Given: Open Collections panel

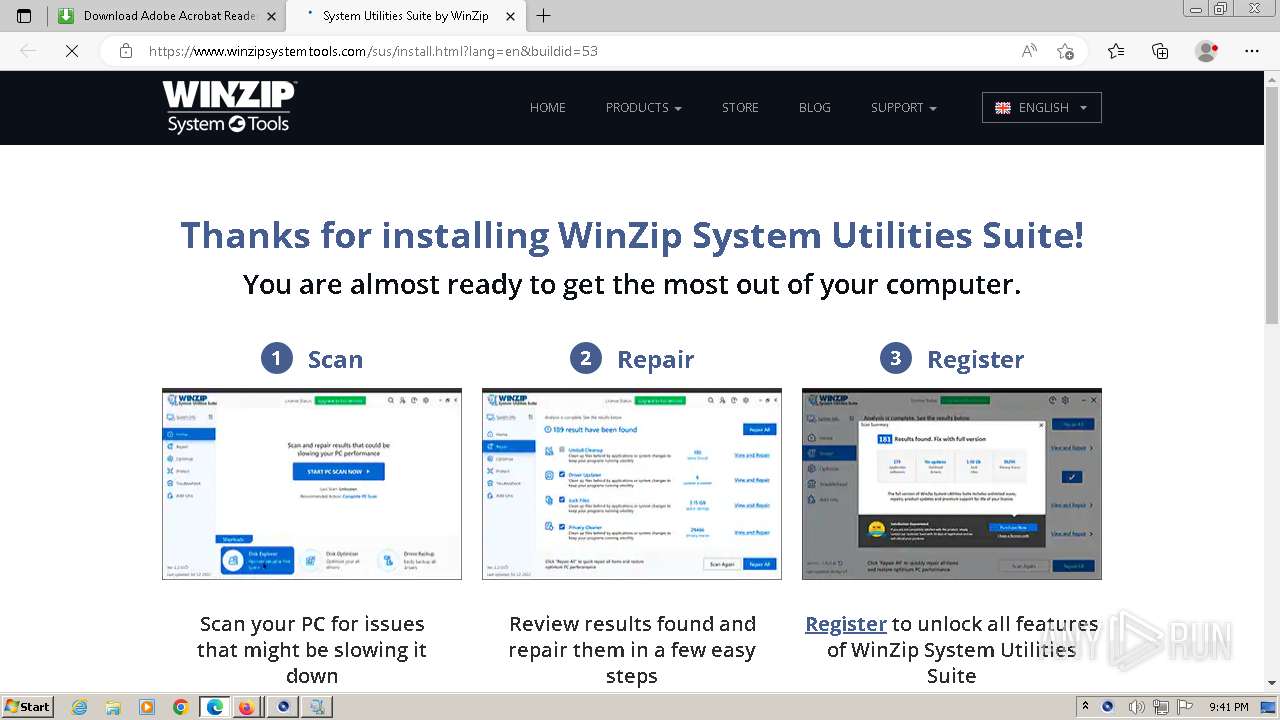Looking at the screenshot, I should (x=1160, y=51).
